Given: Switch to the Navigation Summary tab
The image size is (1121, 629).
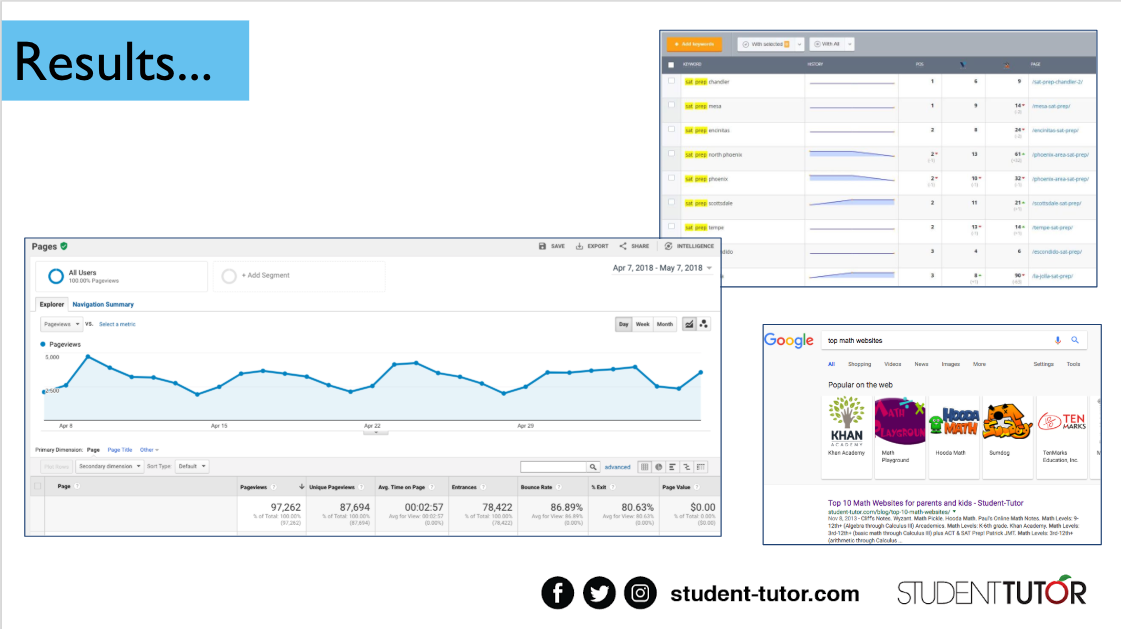Looking at the screenshot, I should [x=103, y=304].
